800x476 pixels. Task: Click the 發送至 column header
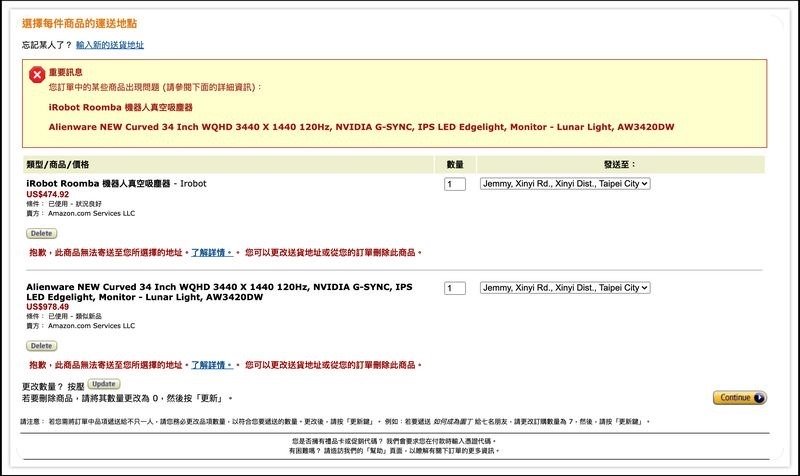[x=620, y=164]
